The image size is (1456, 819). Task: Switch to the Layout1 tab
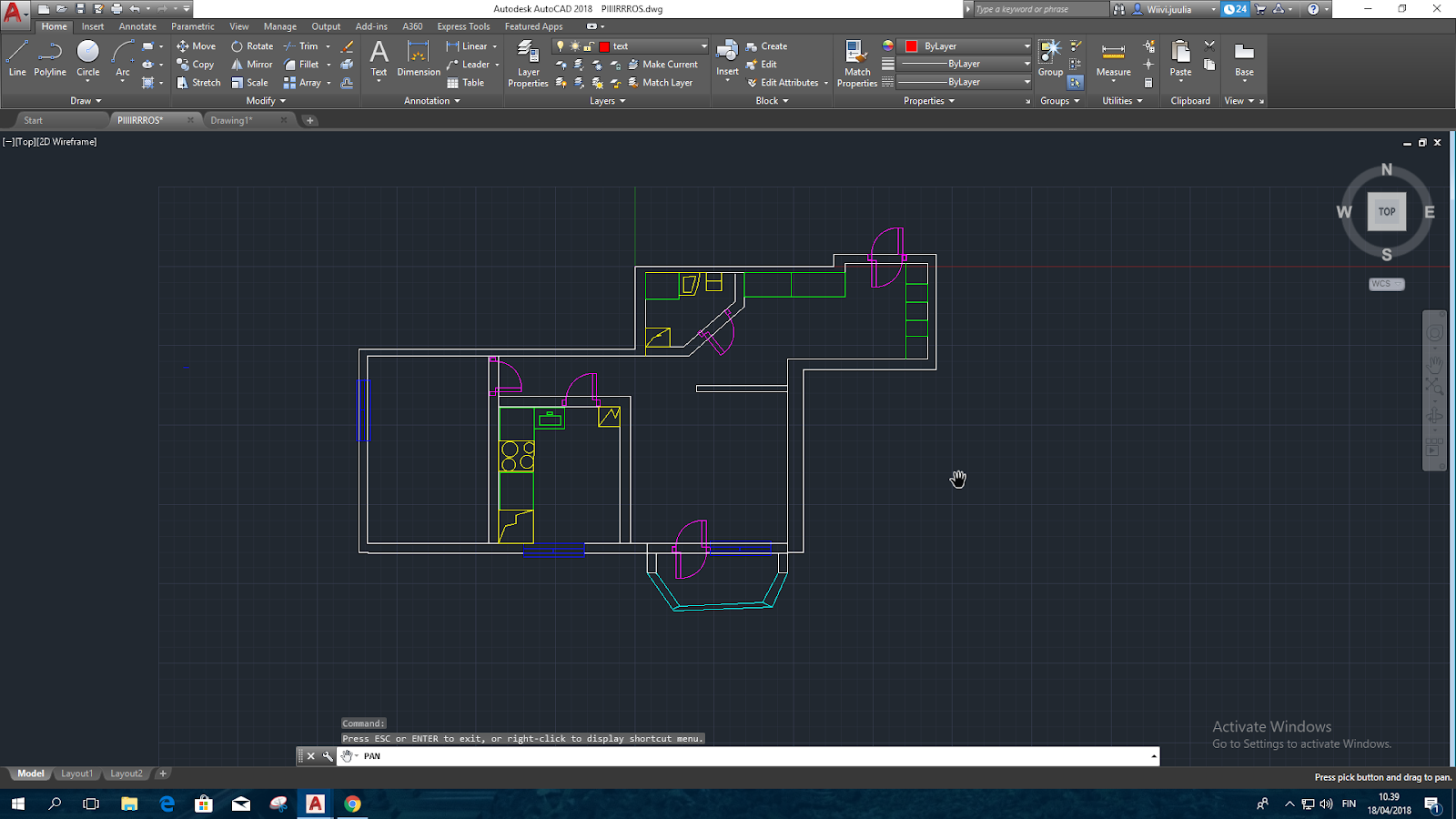(76, 773)
